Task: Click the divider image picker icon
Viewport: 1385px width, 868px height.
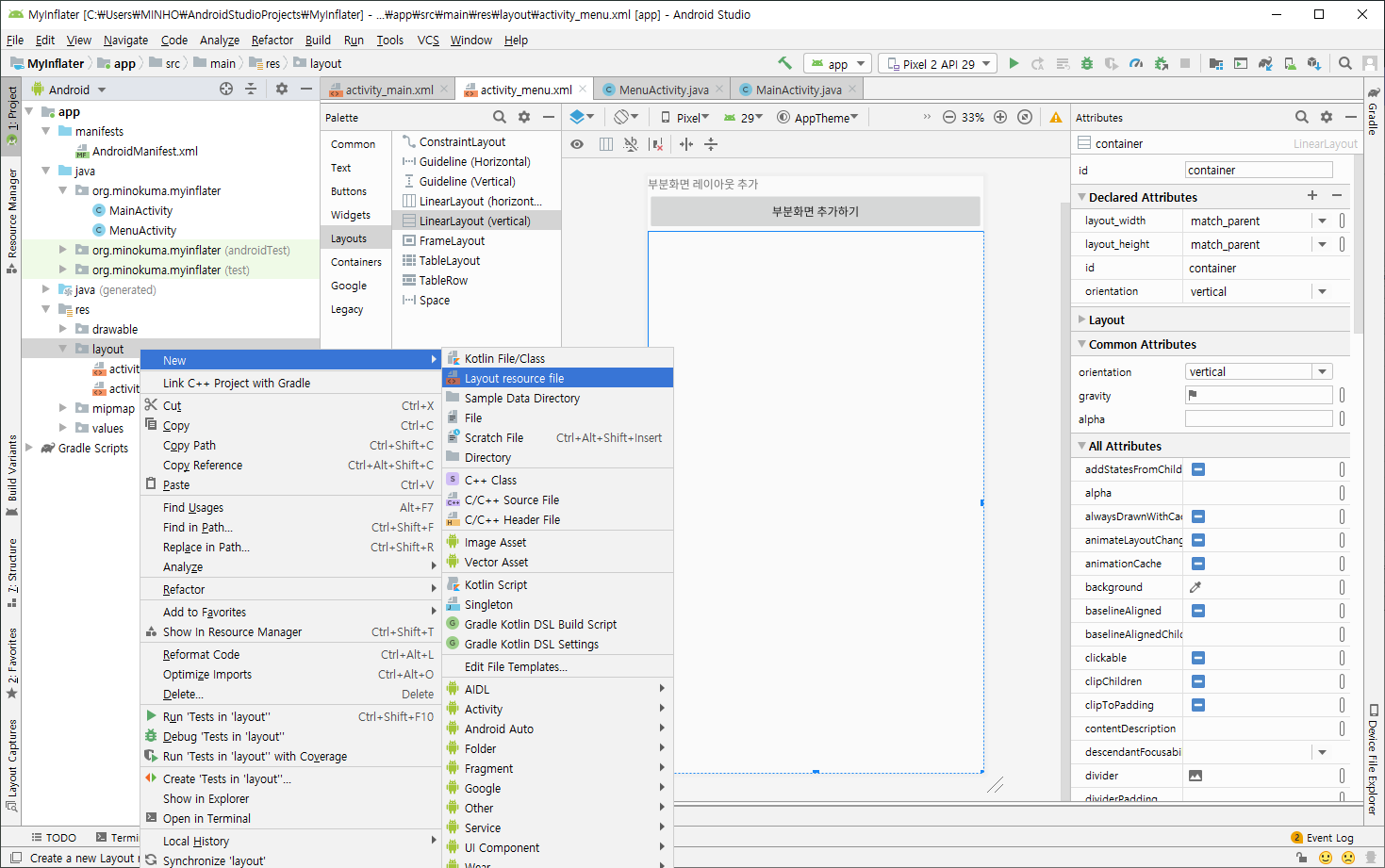Action: pos(1195,776)
